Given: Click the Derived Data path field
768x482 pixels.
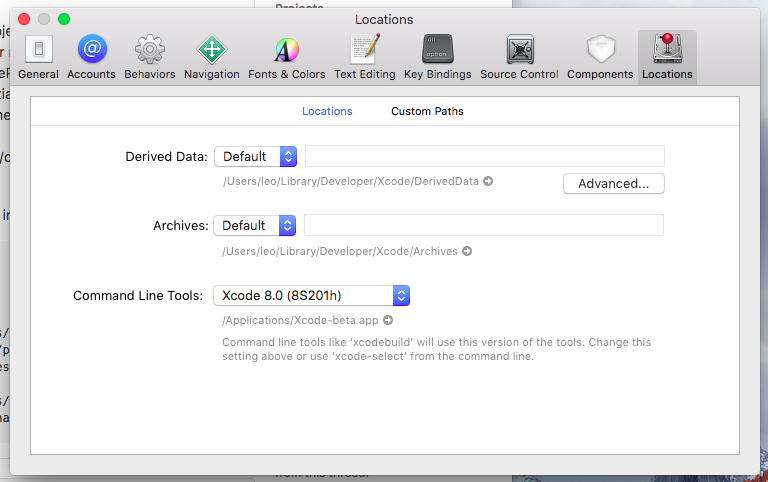Looking at the screenshot, I should pos(485,156).
